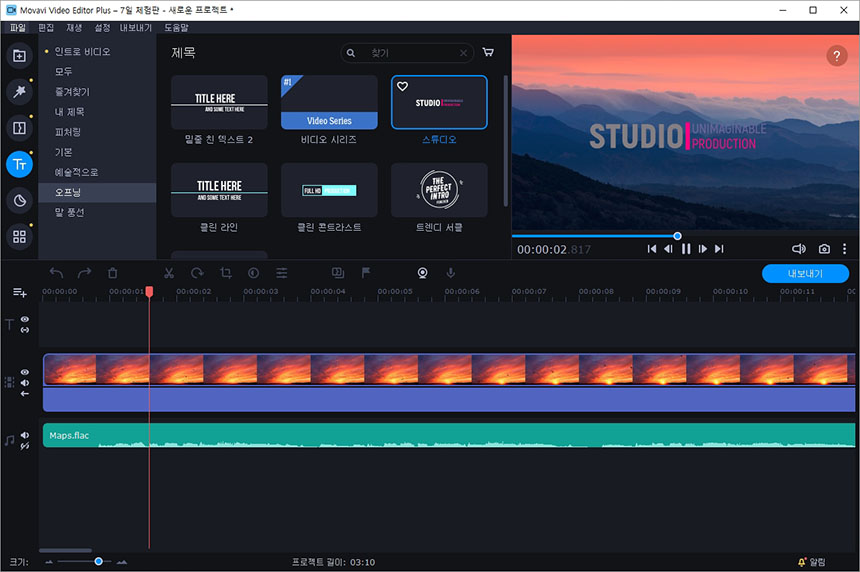Open the 설정 menu

coord(102,27)
